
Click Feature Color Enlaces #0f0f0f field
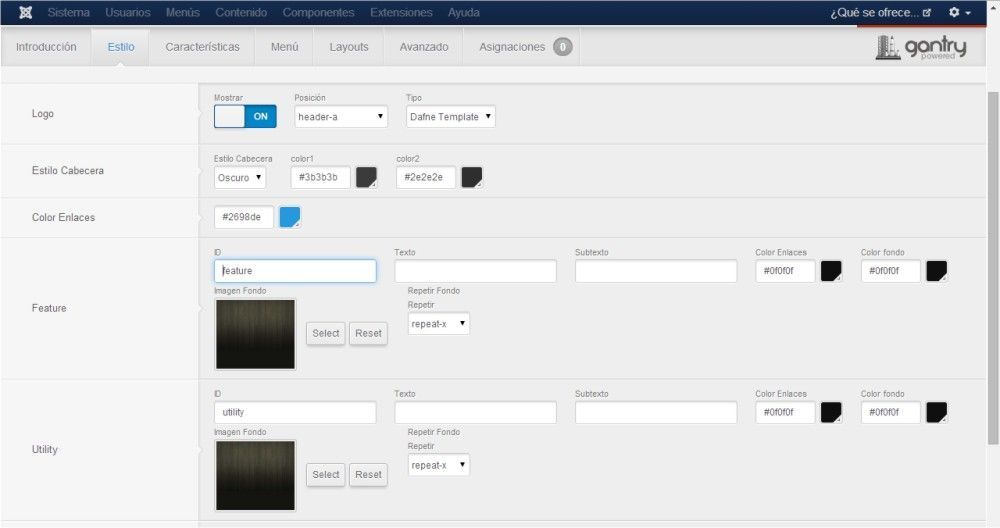click(x=785, y=270)
